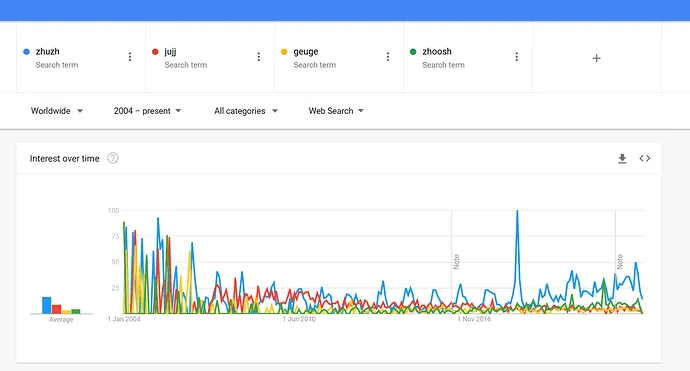This screenshot has width=690, height=371.
Task: Add a comparison term with plus icon
Action: click(597, 58)
